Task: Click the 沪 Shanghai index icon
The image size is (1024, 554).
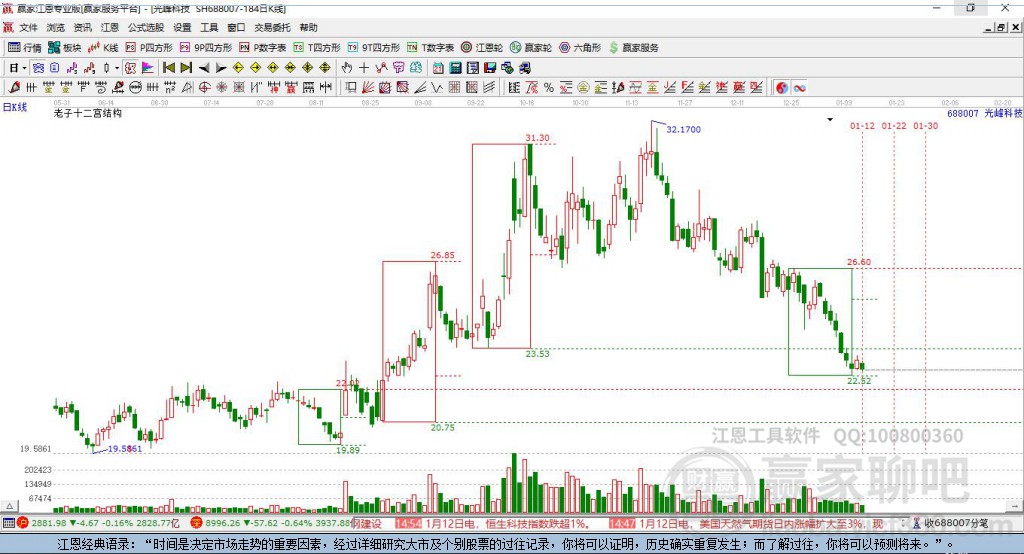Action: click(x=22, y=523)
